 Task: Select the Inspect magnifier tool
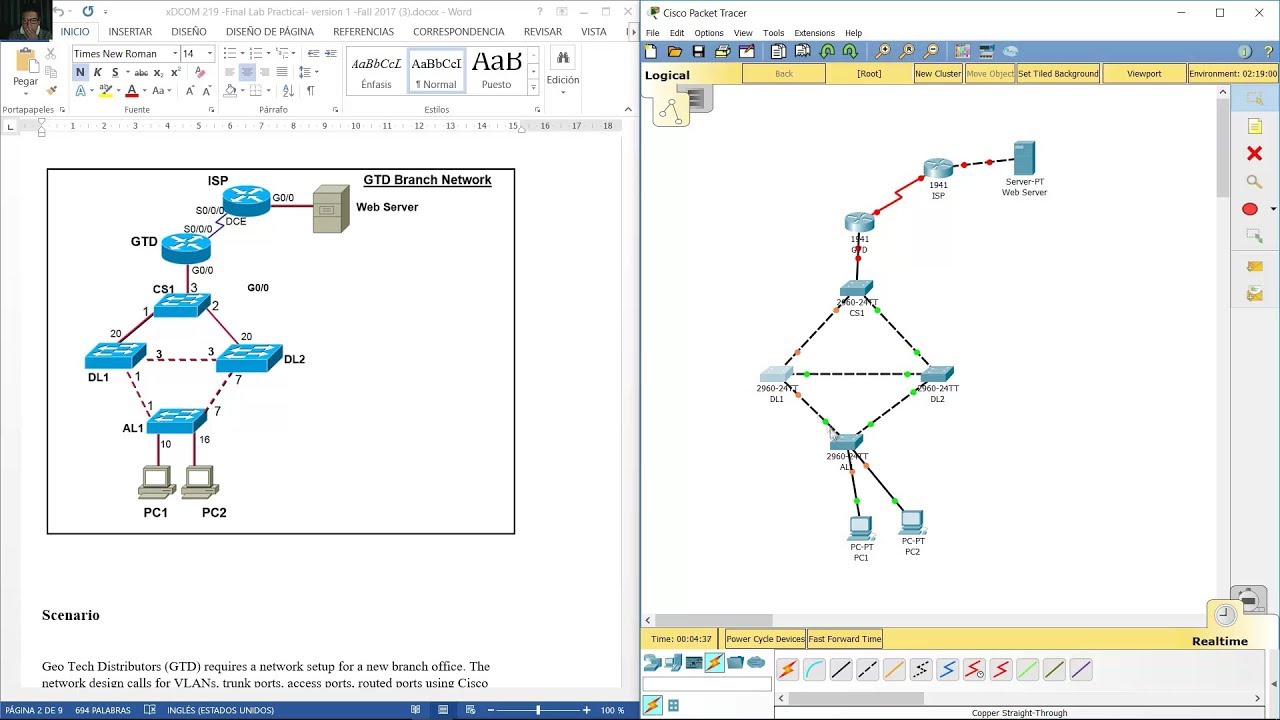1254,181
